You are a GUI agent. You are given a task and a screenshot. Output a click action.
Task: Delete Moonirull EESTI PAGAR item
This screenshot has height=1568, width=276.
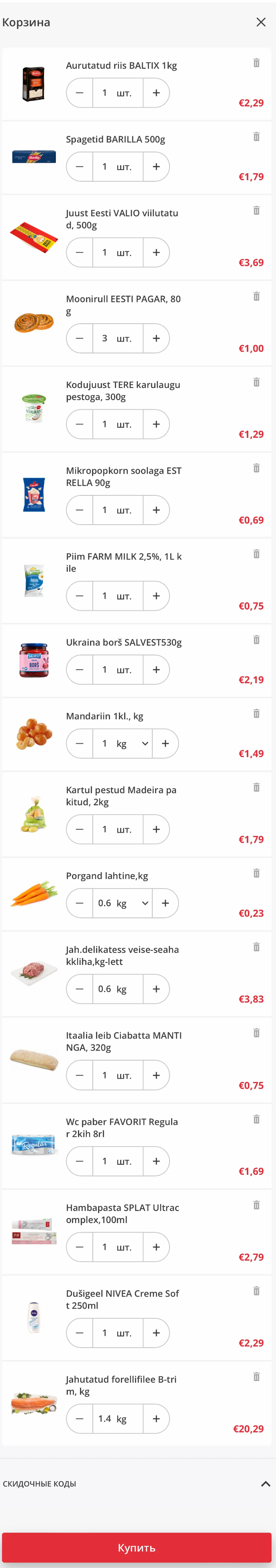[256, 296]
